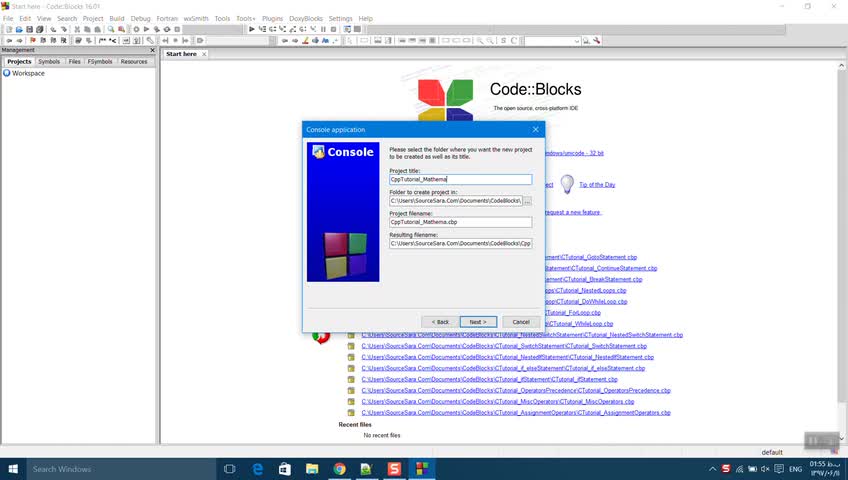
Task: Click the Resulting filename field
Action: point(460,243)
